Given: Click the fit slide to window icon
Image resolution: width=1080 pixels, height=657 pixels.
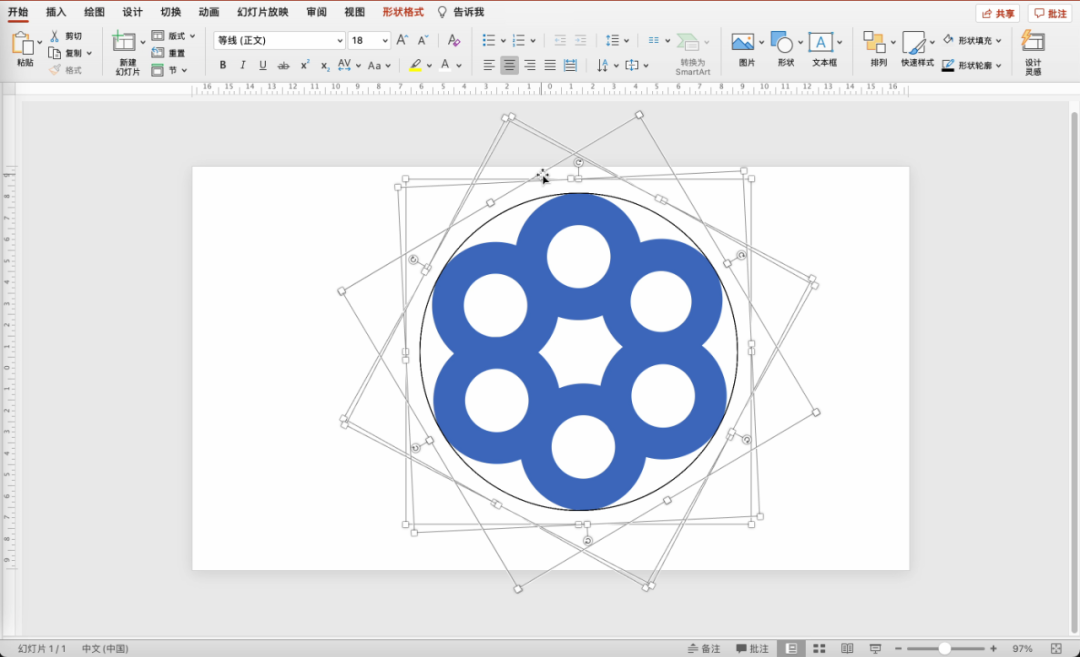Looking at the screenshot, I should 1056,648.
